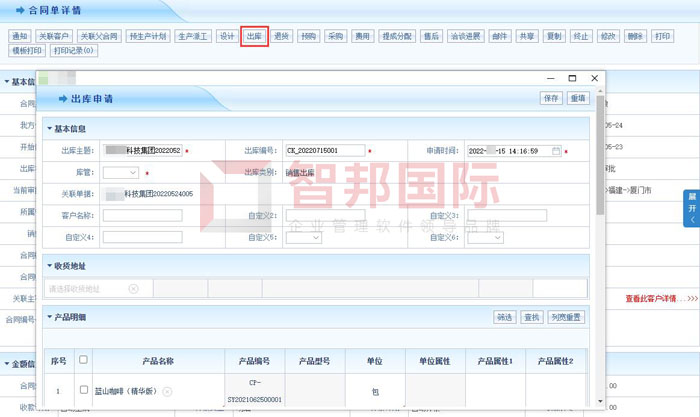Collapse the 产品明细 section
The image size is (700, 417).
coord(50,317)
